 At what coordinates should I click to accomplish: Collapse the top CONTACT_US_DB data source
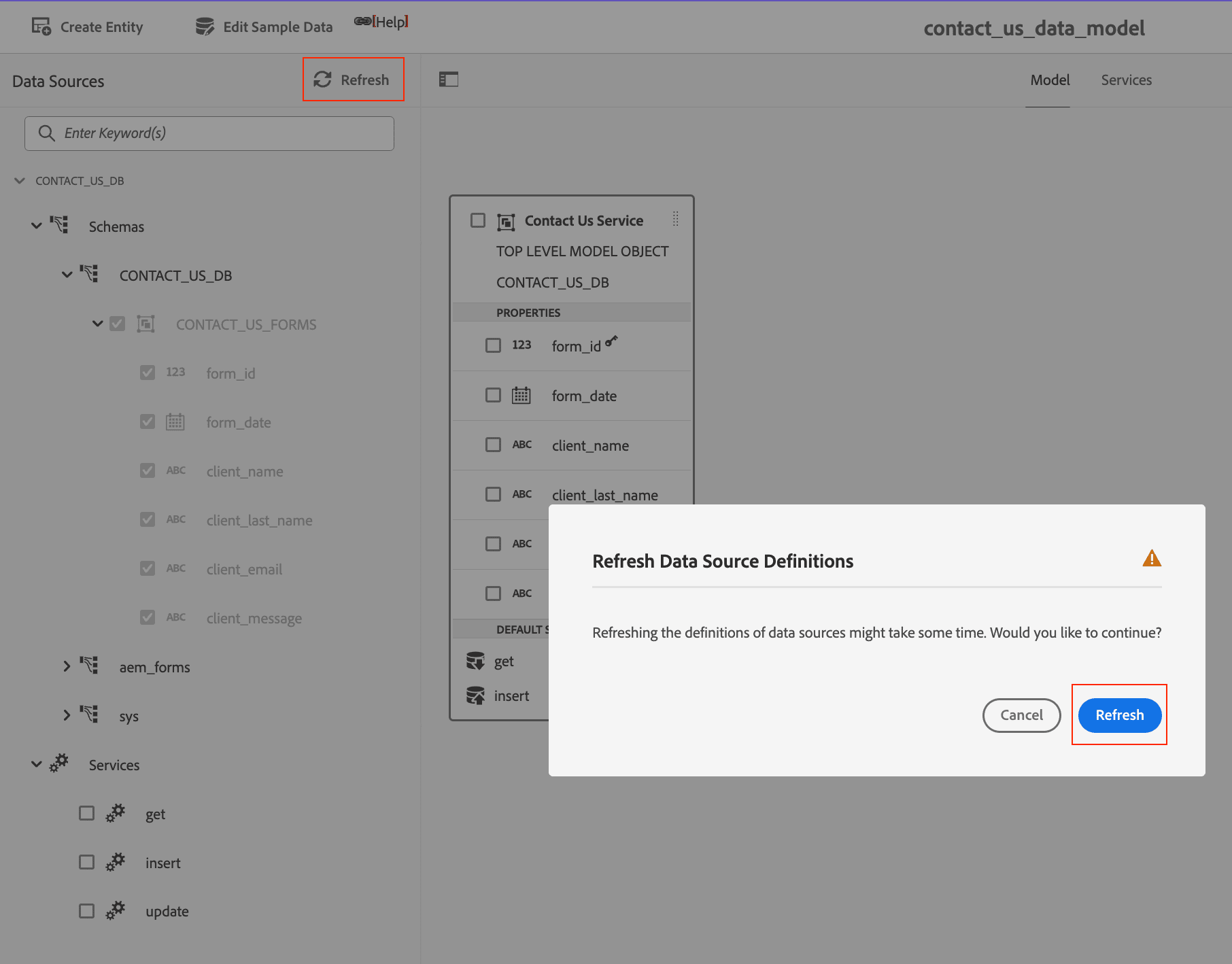pyautogui.click(x=20, y=181)
